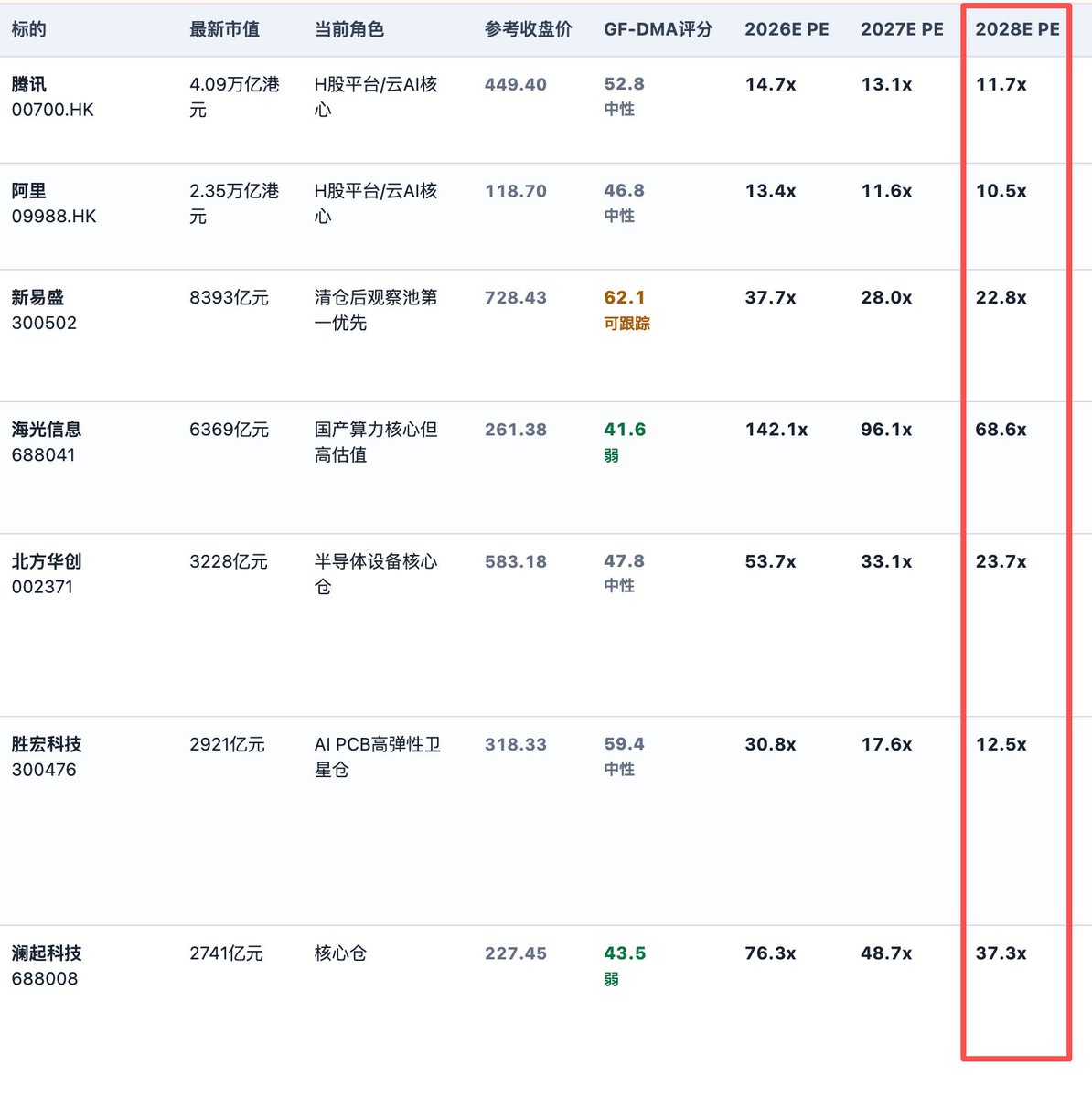Click GF-DMA score 46.8
1092x1097 pixels.
point(625,190)
